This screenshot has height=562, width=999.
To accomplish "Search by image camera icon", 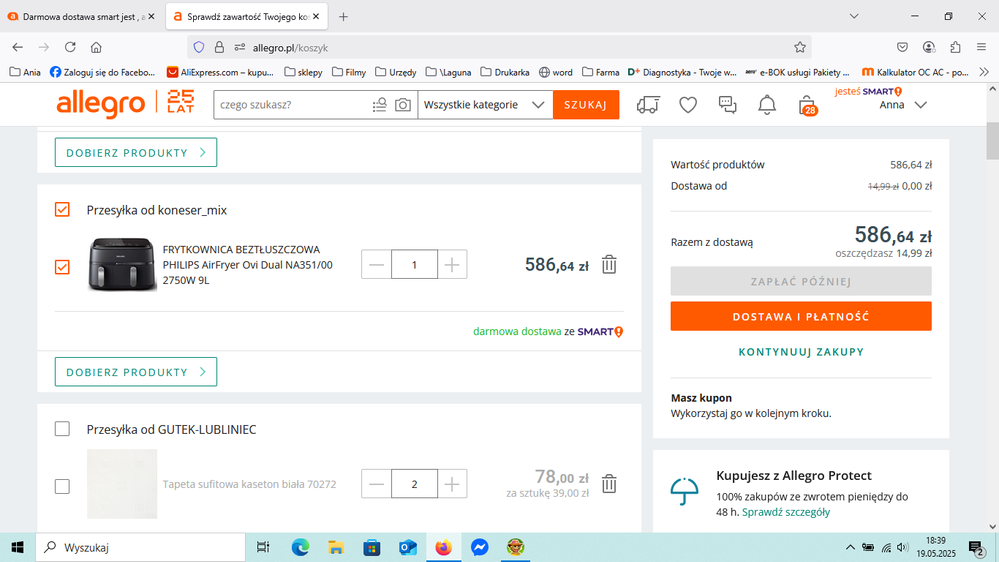I will pyautogui.click(x=403, y=104).
